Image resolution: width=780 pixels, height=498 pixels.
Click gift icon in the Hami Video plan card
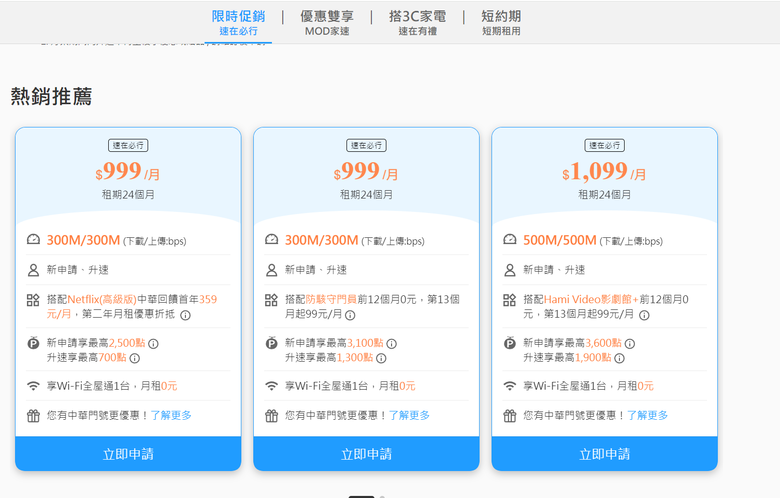click(x=510, y=415)
